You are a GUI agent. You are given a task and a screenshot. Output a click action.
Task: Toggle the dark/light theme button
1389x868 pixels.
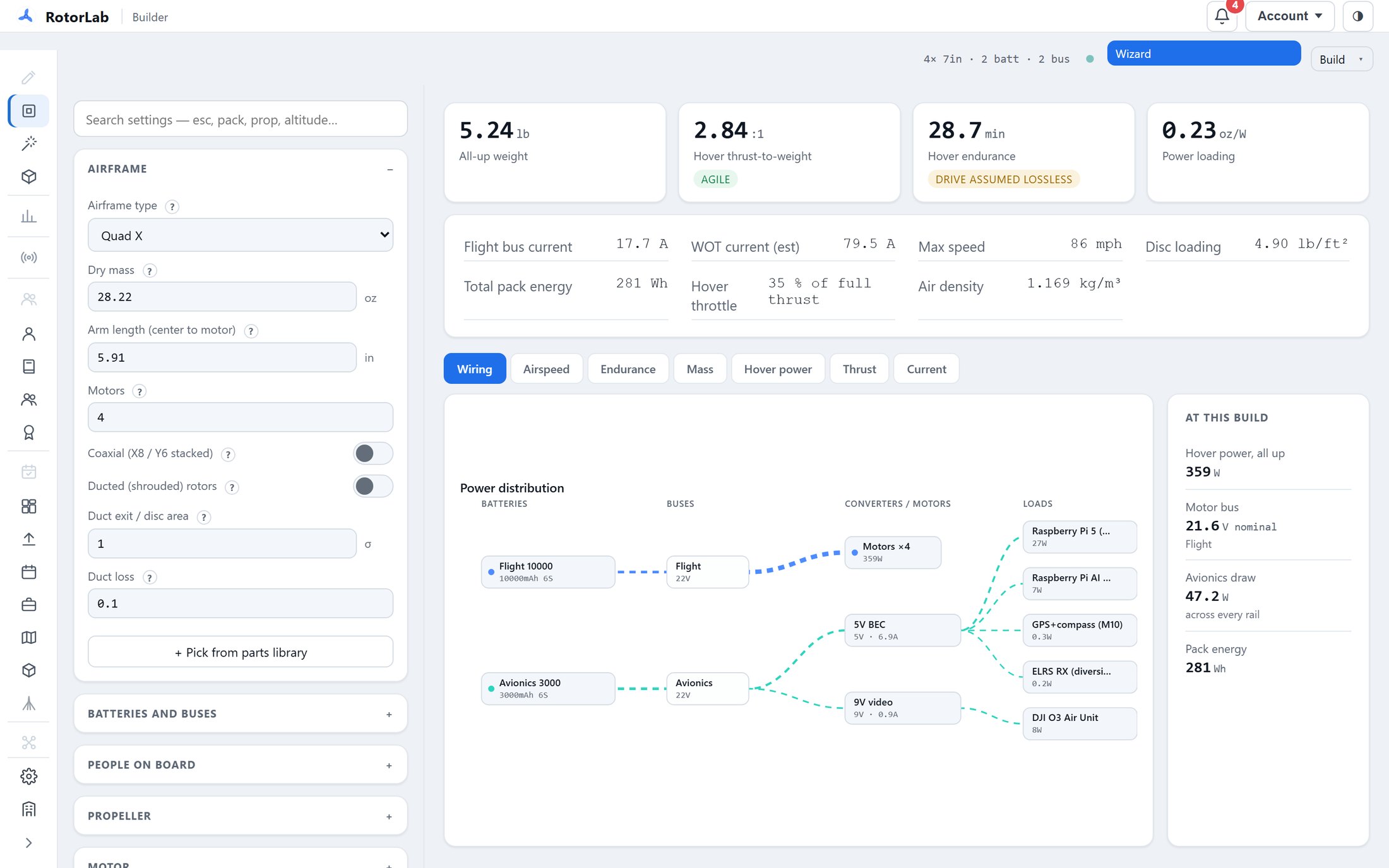(x=1357, y=16)
